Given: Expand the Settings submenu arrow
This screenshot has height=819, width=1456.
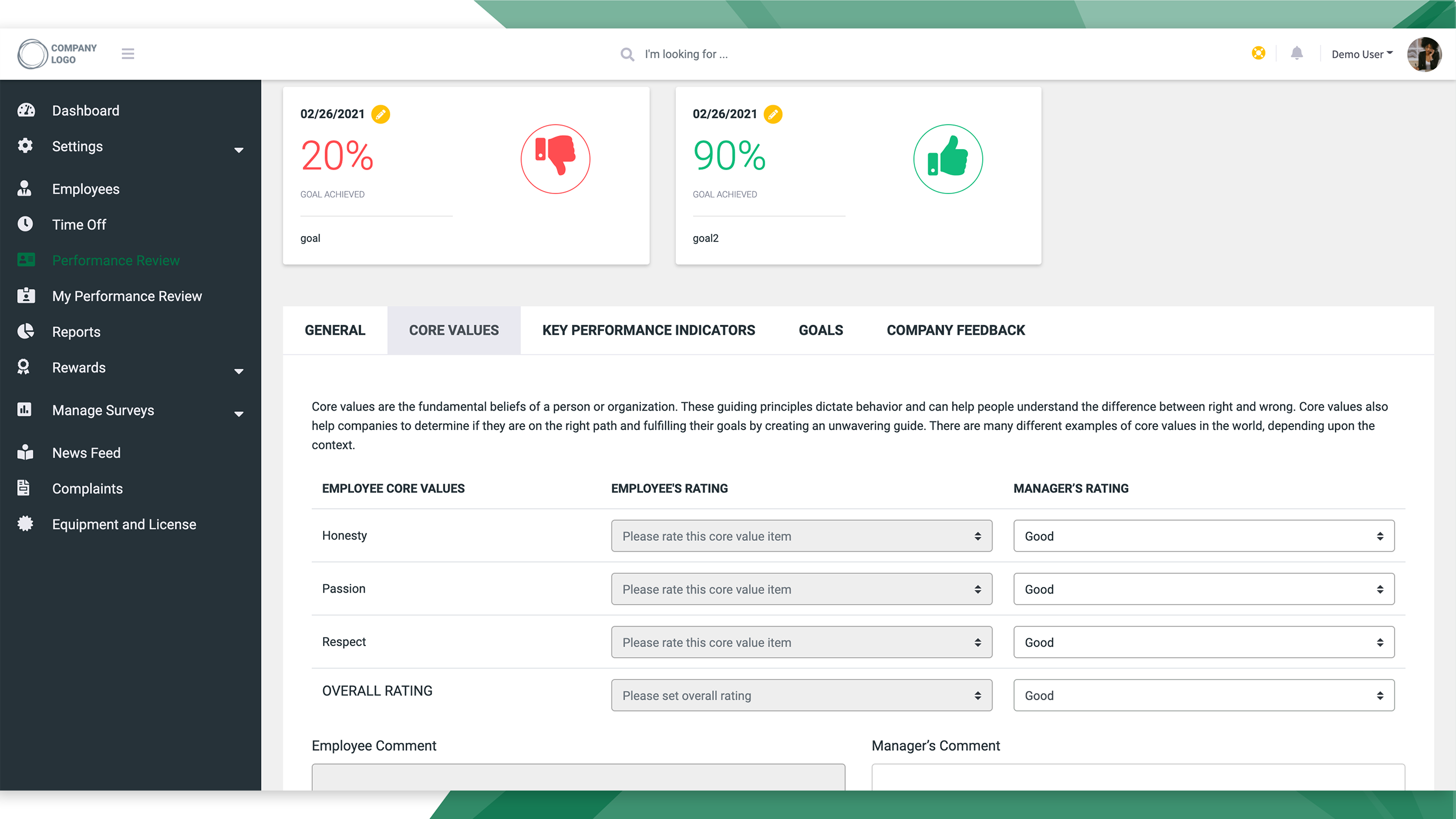Looking at the screenshot, I should click(239, 150).
